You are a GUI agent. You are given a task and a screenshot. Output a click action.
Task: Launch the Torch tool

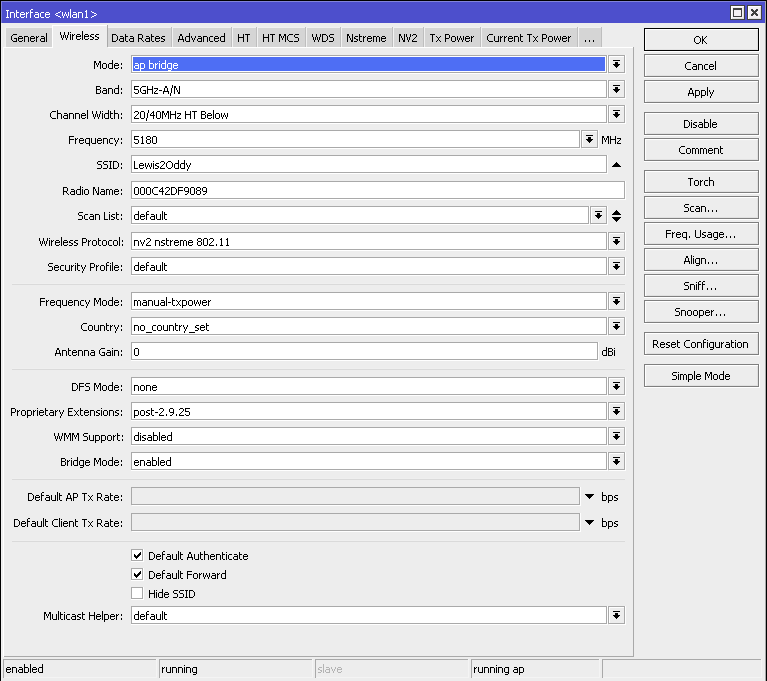[701, 182]
